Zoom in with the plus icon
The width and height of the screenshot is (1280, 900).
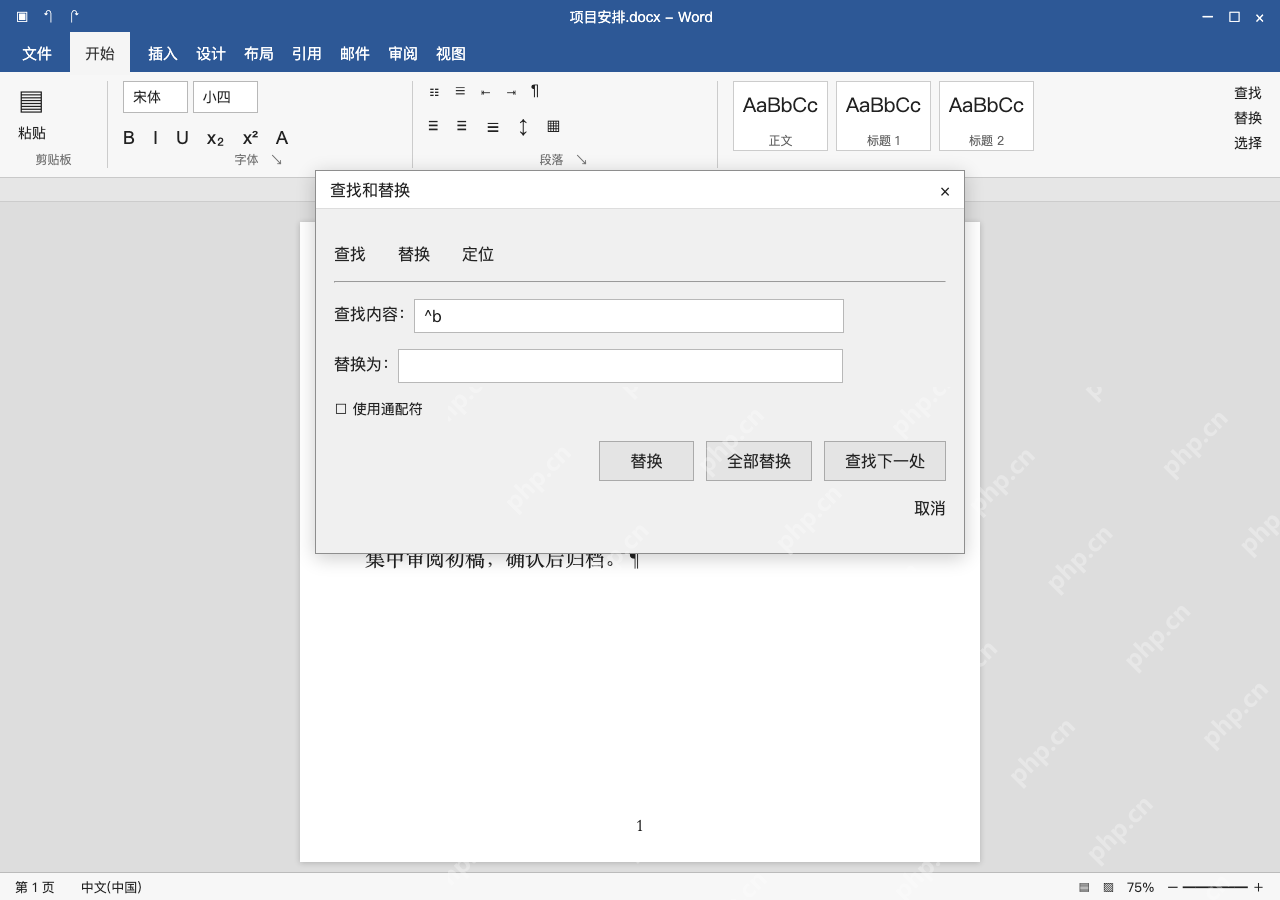click(1258, 887)
